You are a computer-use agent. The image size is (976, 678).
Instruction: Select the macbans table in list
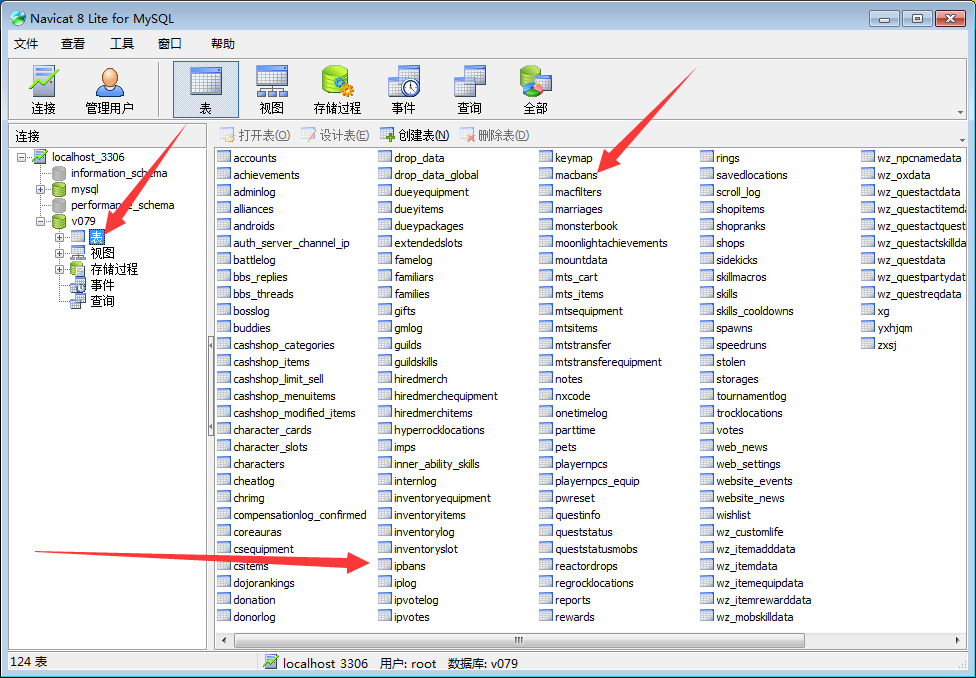point(575,175)
